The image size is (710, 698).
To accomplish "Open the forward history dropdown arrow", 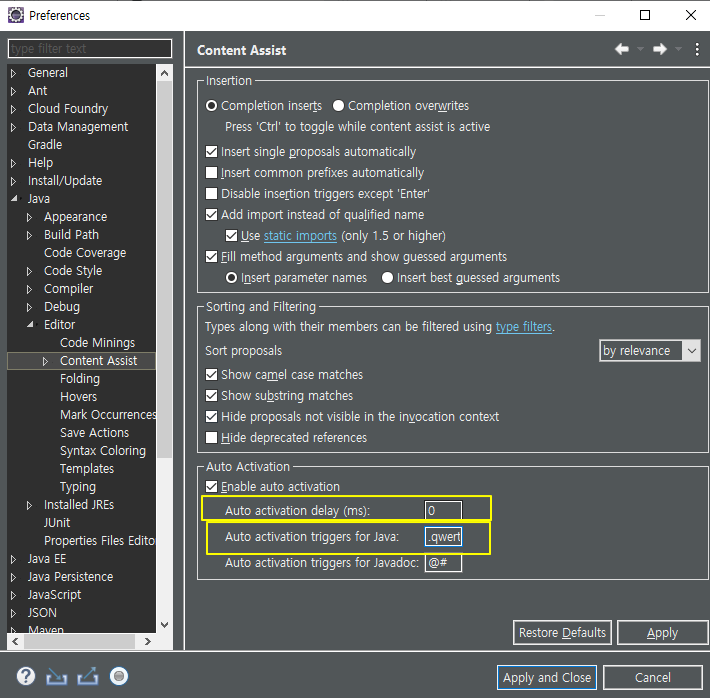I will 678,49.
